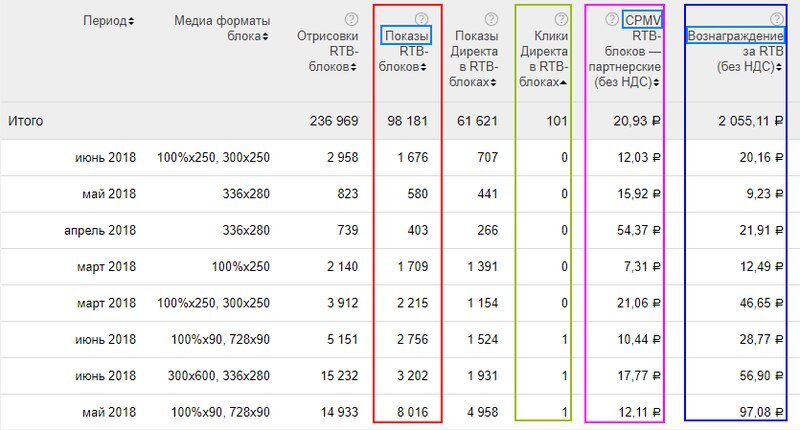The width and height of the screenshot is (800, 430).
Task: Select total CPMV 20,93 ₽
Action: tap(637, 121)
